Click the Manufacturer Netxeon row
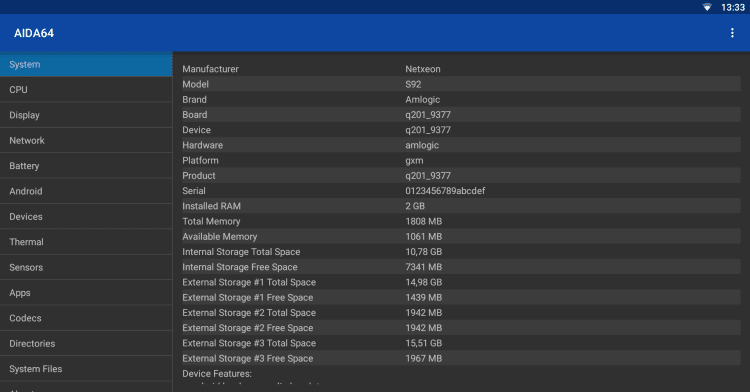The height and width of the screenshot is (392, 750). click(461, 69)
